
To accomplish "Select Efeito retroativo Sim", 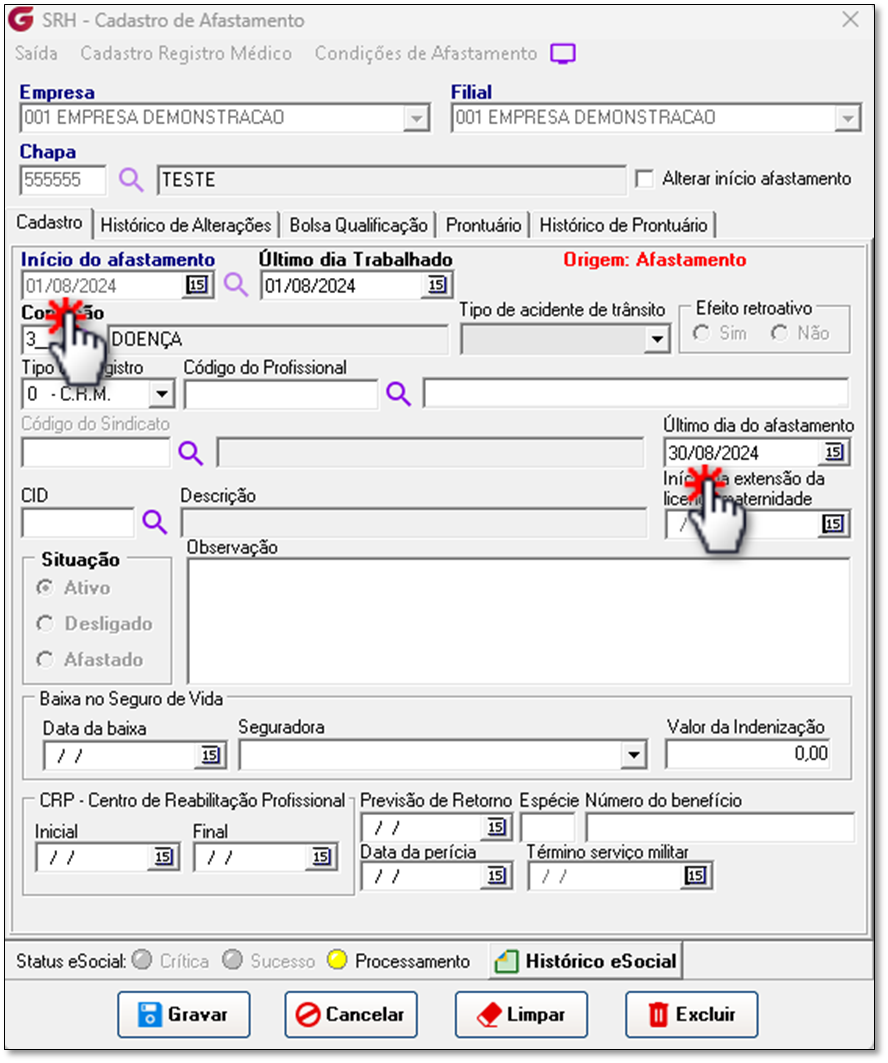I will click(x=702, y=333).
